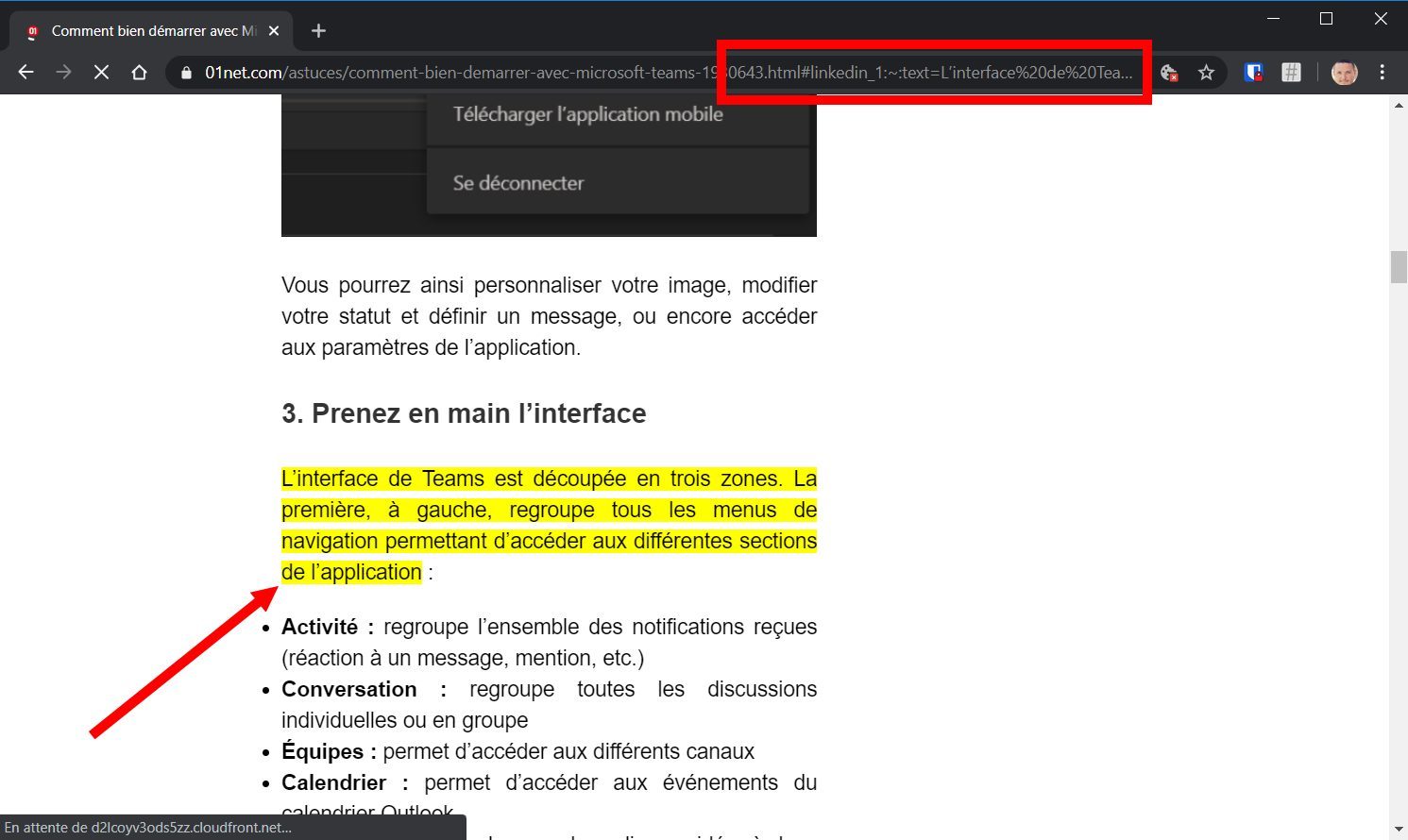The height and width of the screenshot is (840, 1408).
Task: Focus the address bar showing the 01net.com URL
Action: coord(668,73)
